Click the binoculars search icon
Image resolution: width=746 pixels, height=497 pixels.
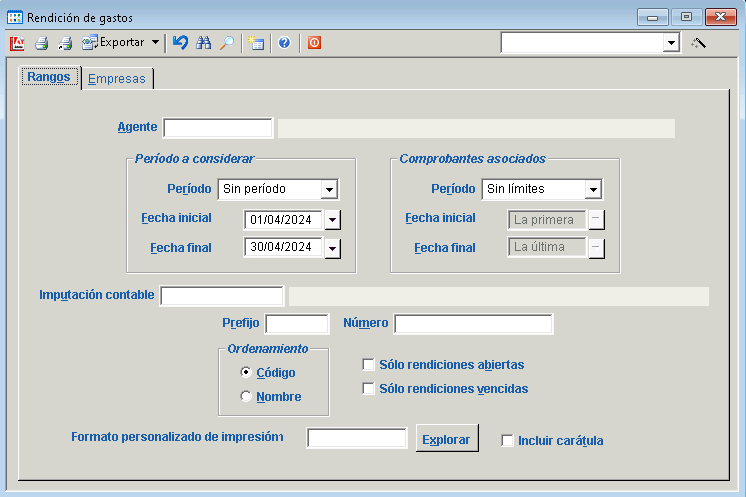point(204,43)
